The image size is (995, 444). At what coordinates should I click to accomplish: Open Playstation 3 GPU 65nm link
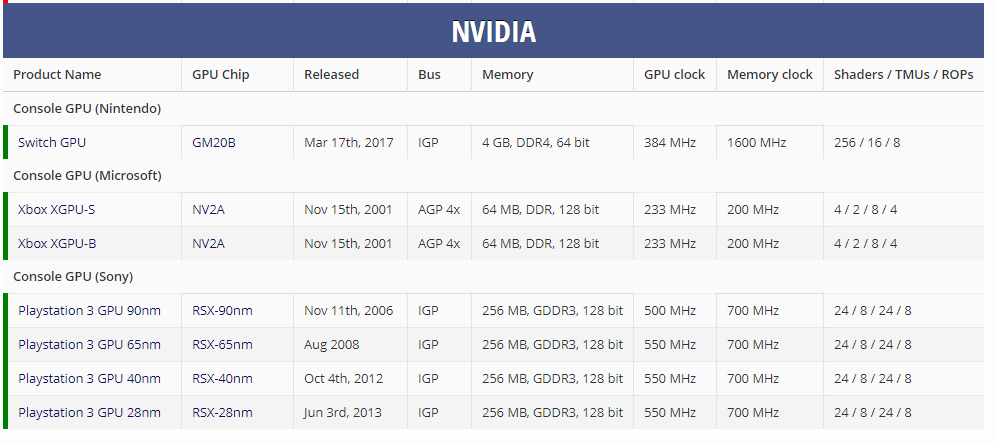coord(89,344)
